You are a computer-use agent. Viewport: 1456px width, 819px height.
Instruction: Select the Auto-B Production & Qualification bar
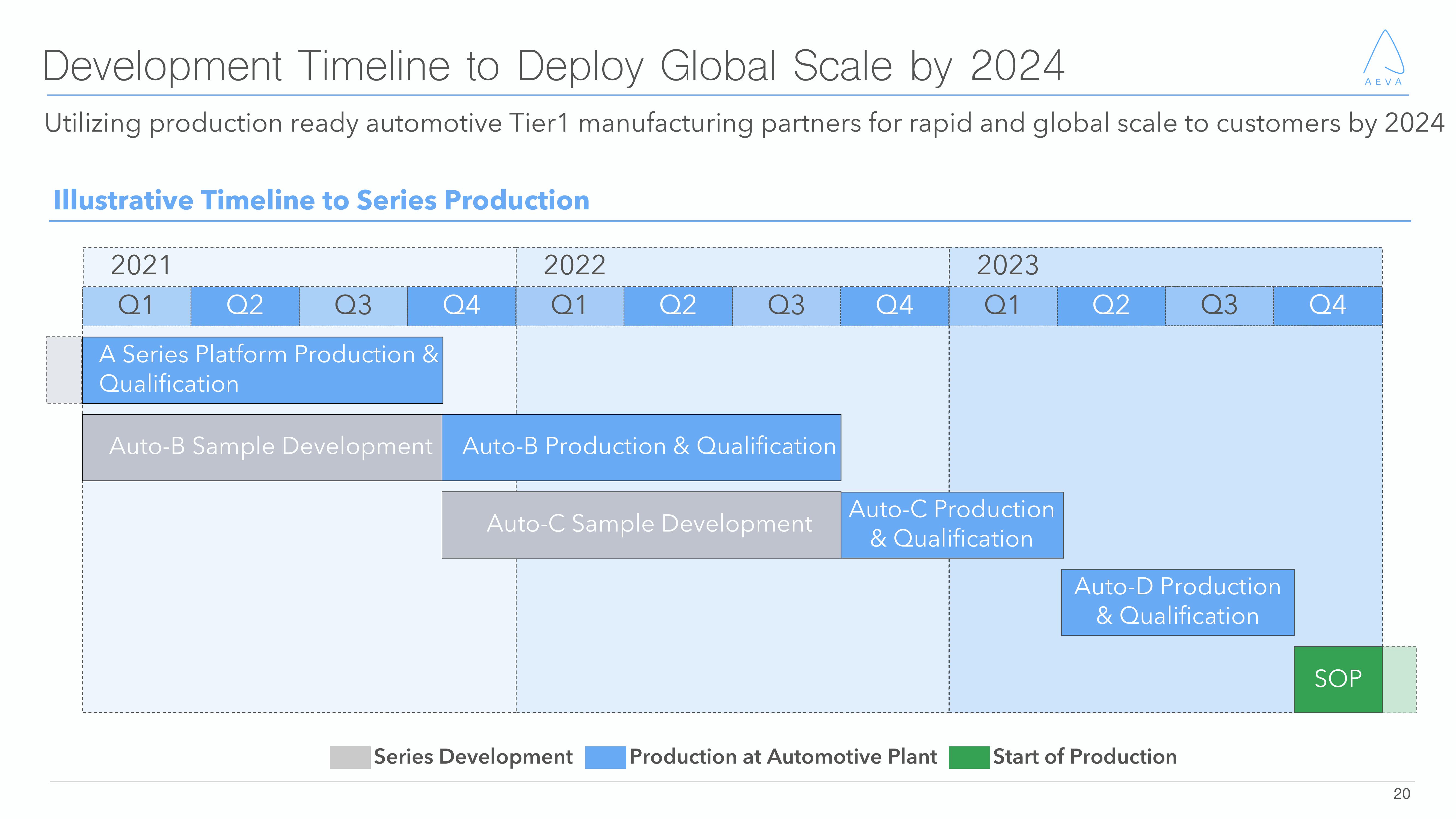tap(642, 448)
